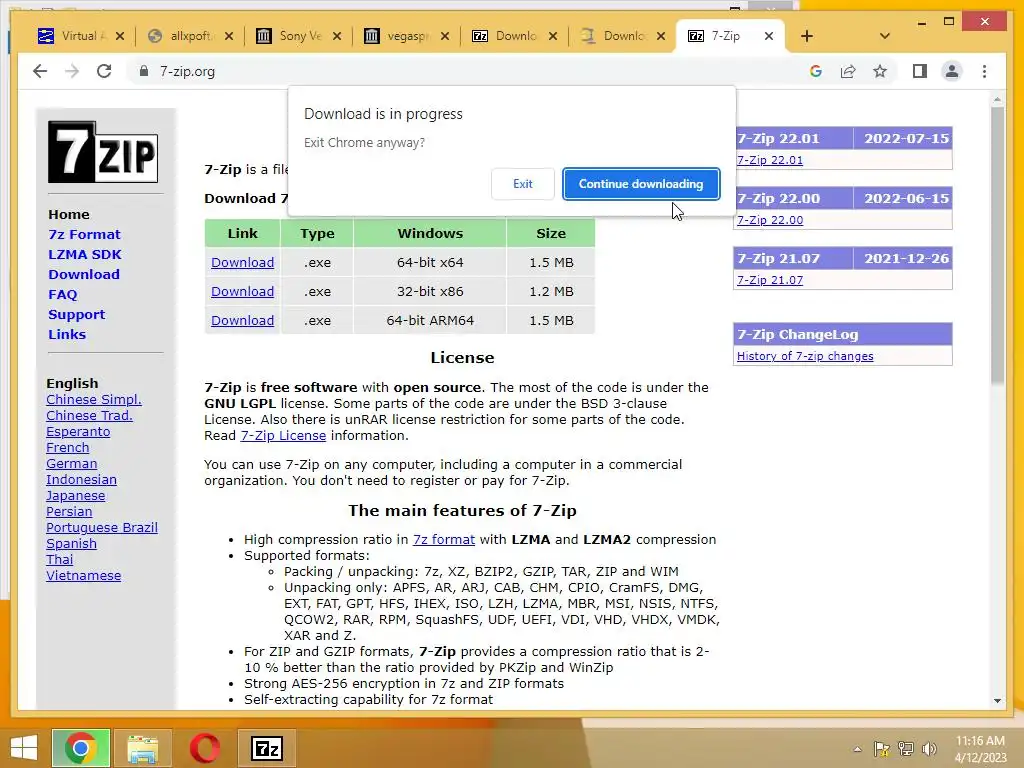
Task: Open History of 7-zip changes
Action: (x=805, y=356)
